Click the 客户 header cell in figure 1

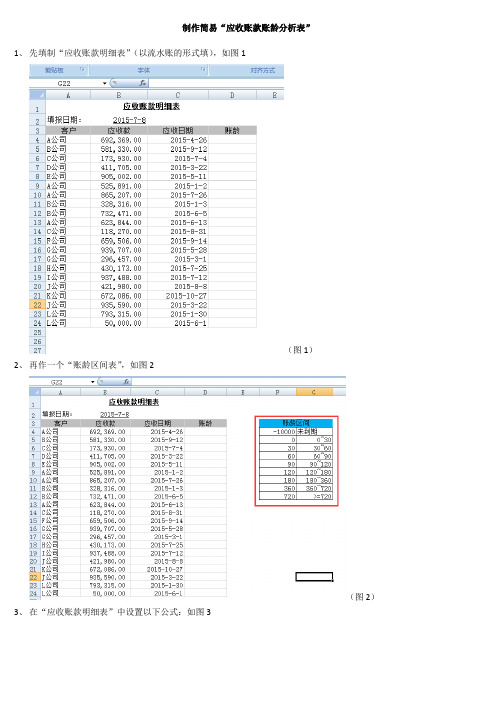68,130
